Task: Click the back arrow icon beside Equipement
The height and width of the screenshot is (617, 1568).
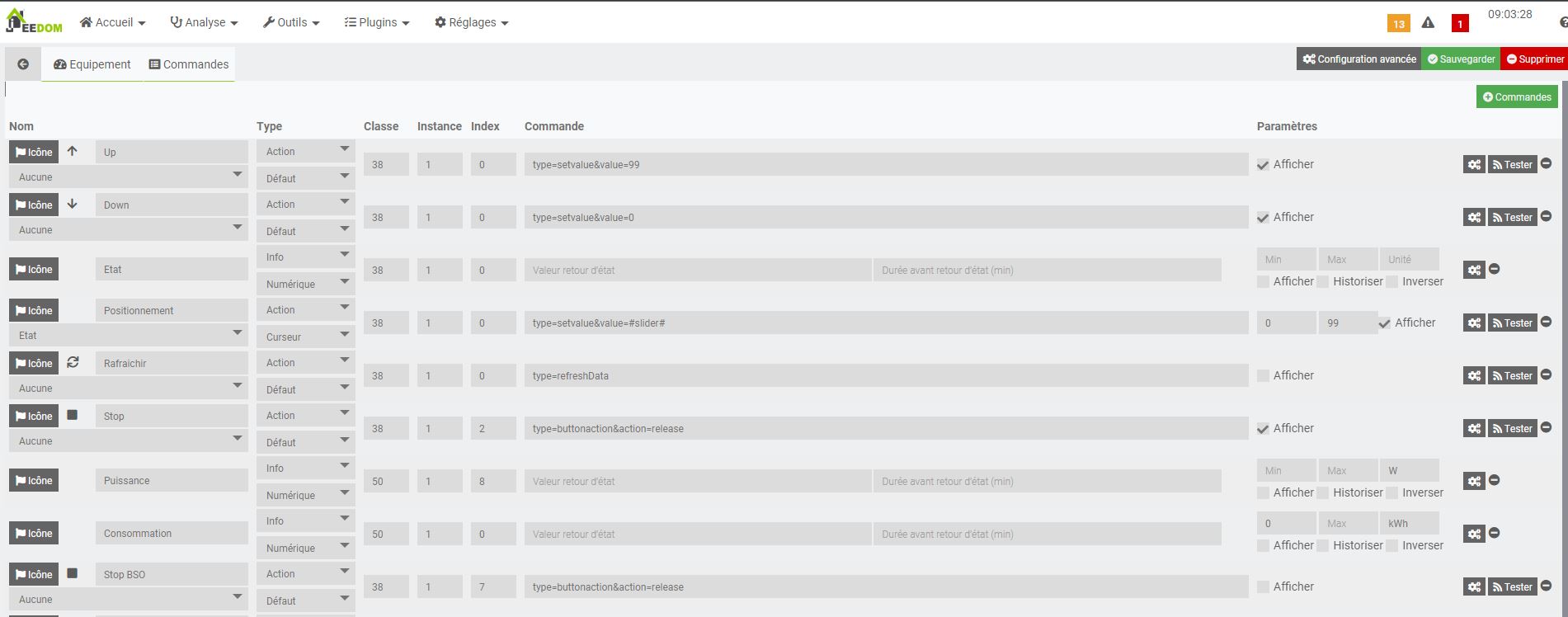Action: click(x=23, y=64)
